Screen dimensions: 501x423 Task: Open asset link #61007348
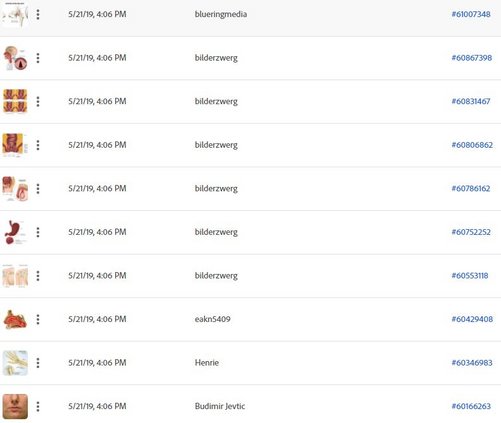(471, 14)
